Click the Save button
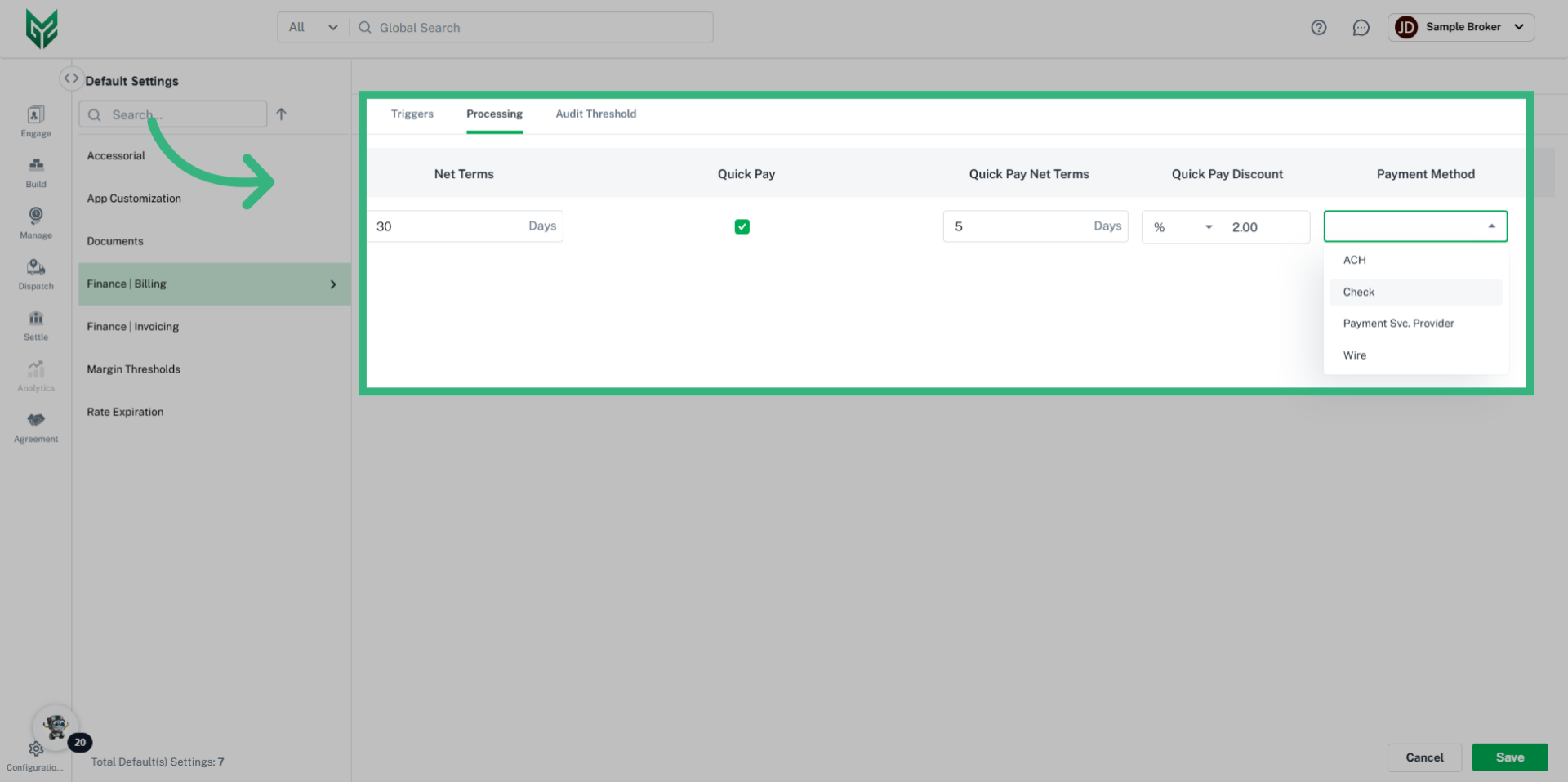 [1509, 757]
